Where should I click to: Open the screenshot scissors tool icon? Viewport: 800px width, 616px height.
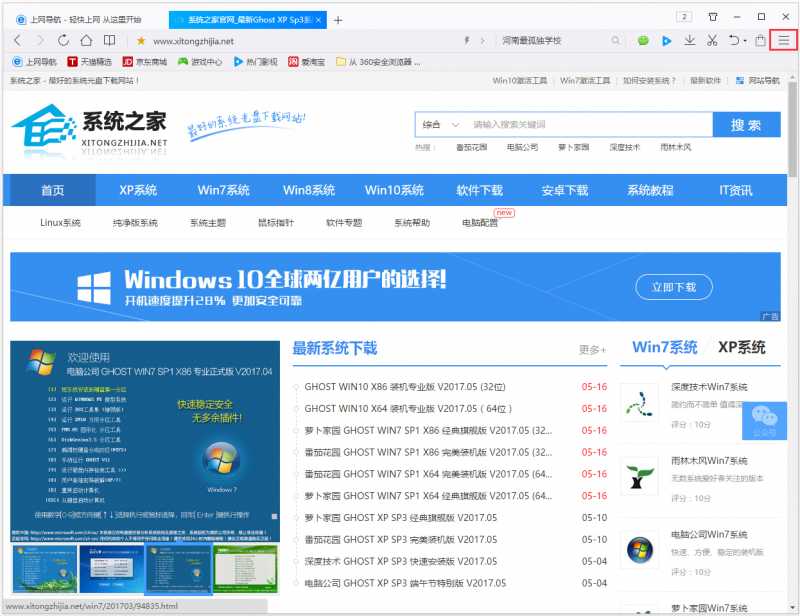pyautogui.click(x=712, y=41)
